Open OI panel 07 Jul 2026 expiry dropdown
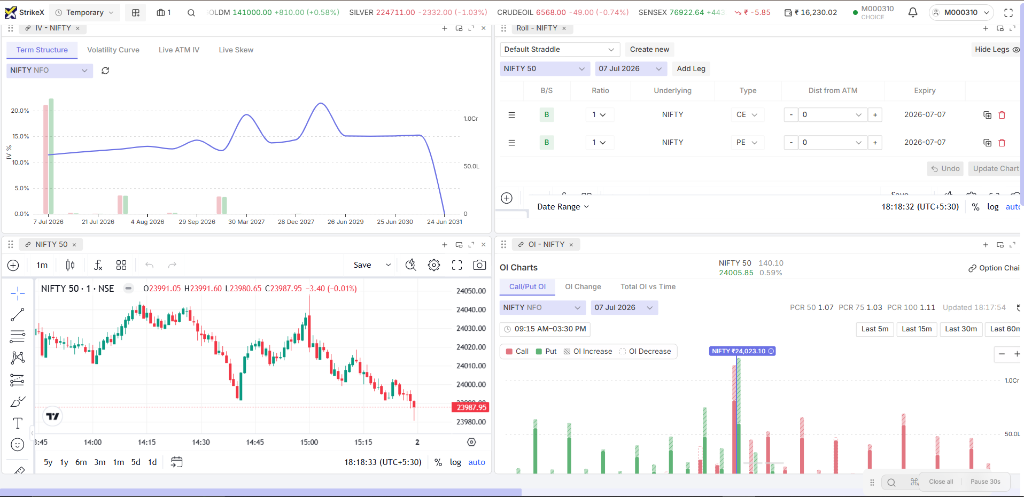Viewport: 1024px width, 497px height. [624, 308]
